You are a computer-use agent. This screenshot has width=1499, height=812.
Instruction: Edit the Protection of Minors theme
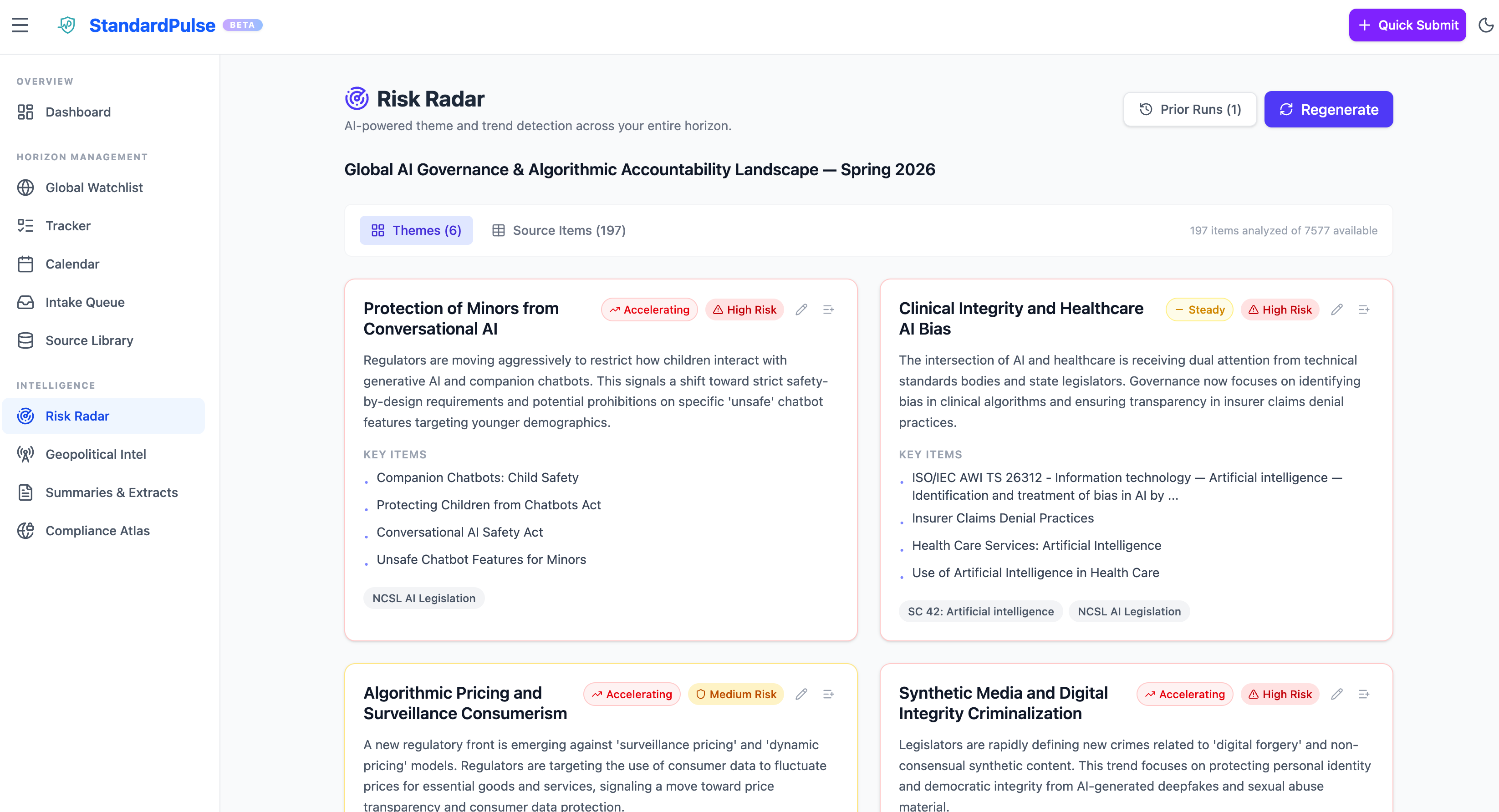(x=801, y=310)
